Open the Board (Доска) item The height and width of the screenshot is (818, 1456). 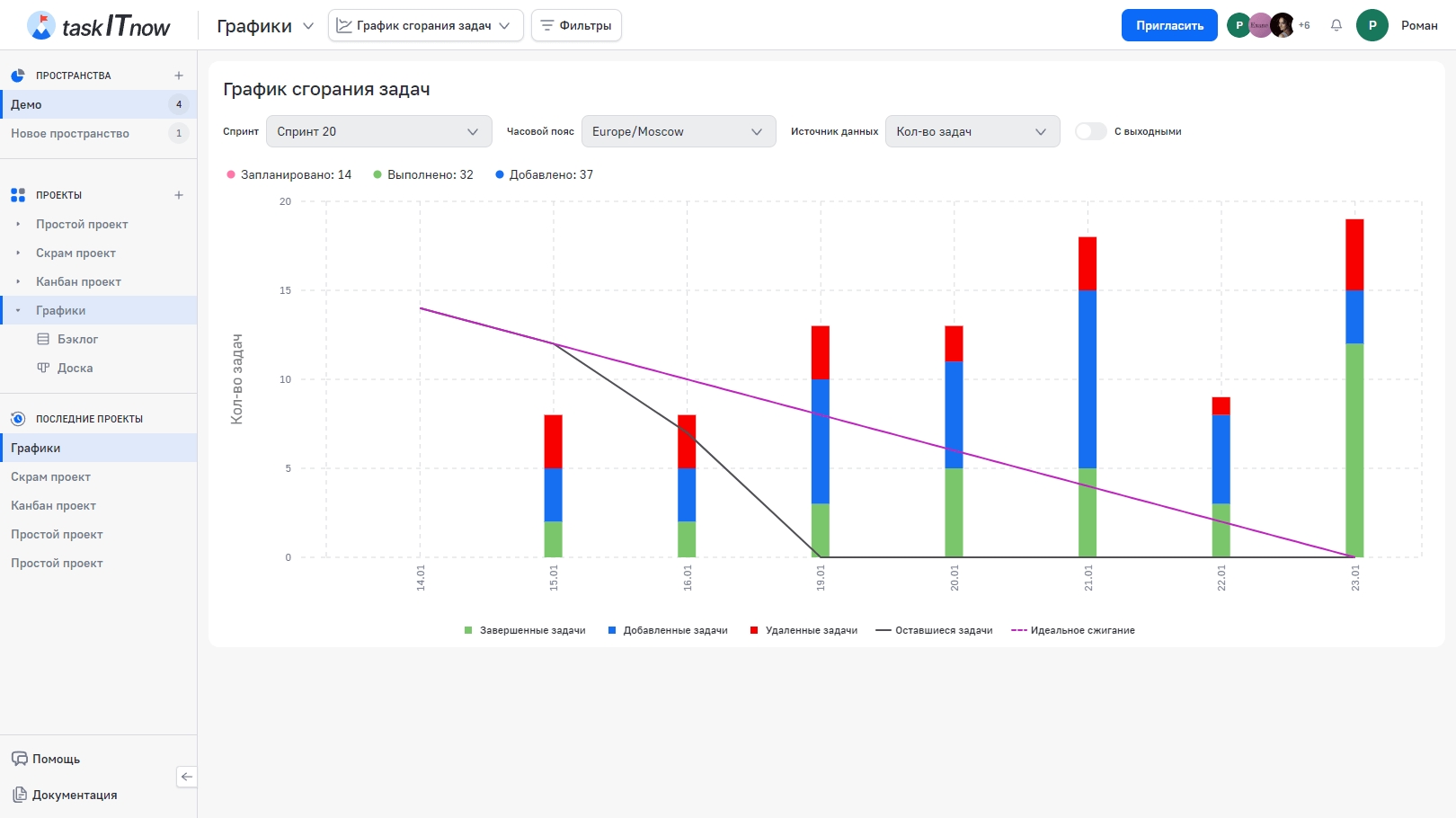(75, 368)
